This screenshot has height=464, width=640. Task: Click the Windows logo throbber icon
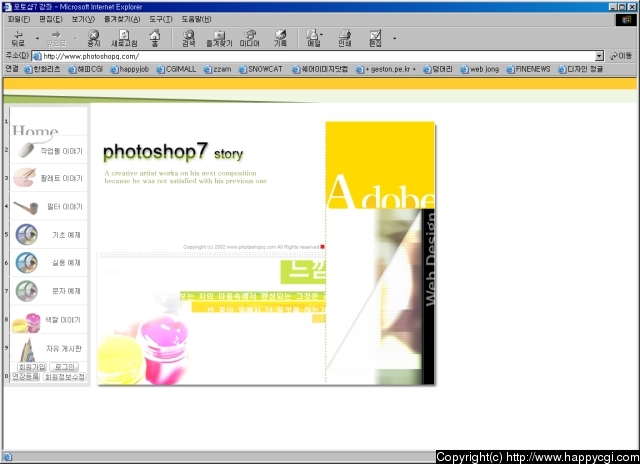[626, 19]
